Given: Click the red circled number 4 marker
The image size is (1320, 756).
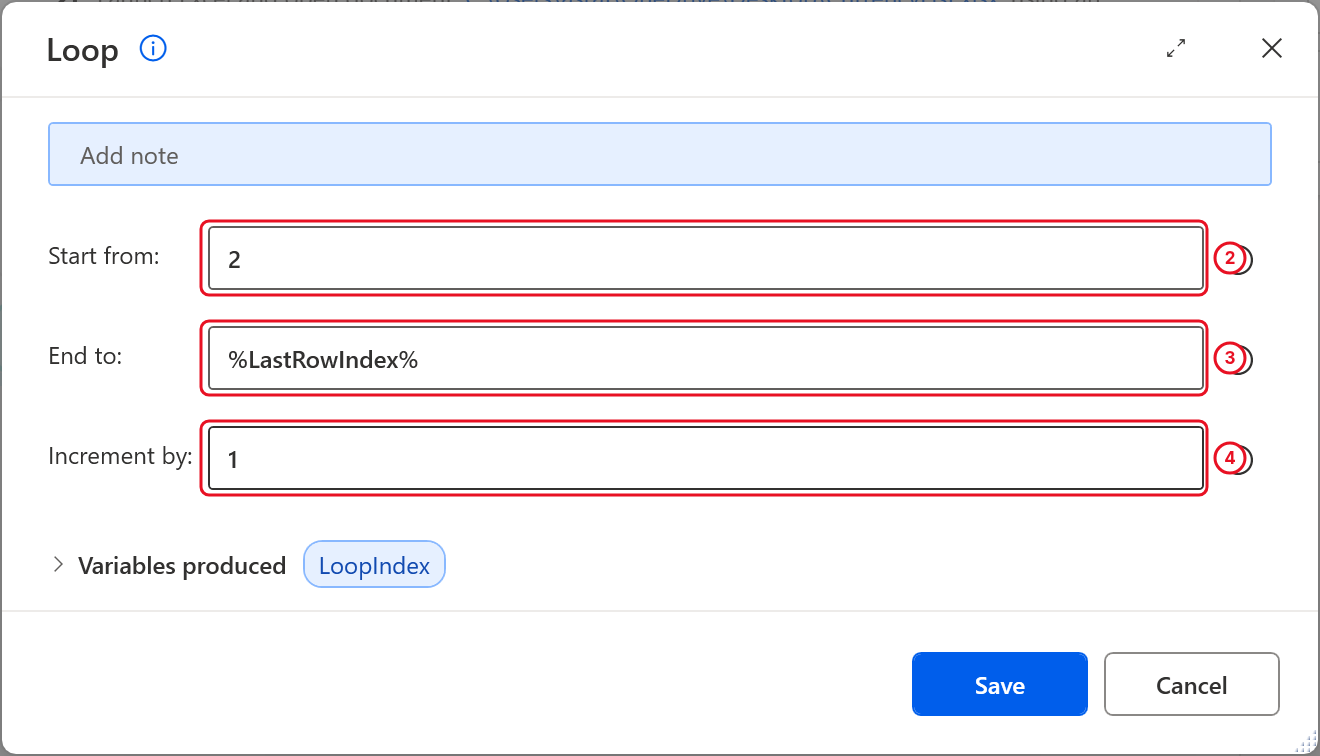Looking at the screenshot, I should 1231,459.
